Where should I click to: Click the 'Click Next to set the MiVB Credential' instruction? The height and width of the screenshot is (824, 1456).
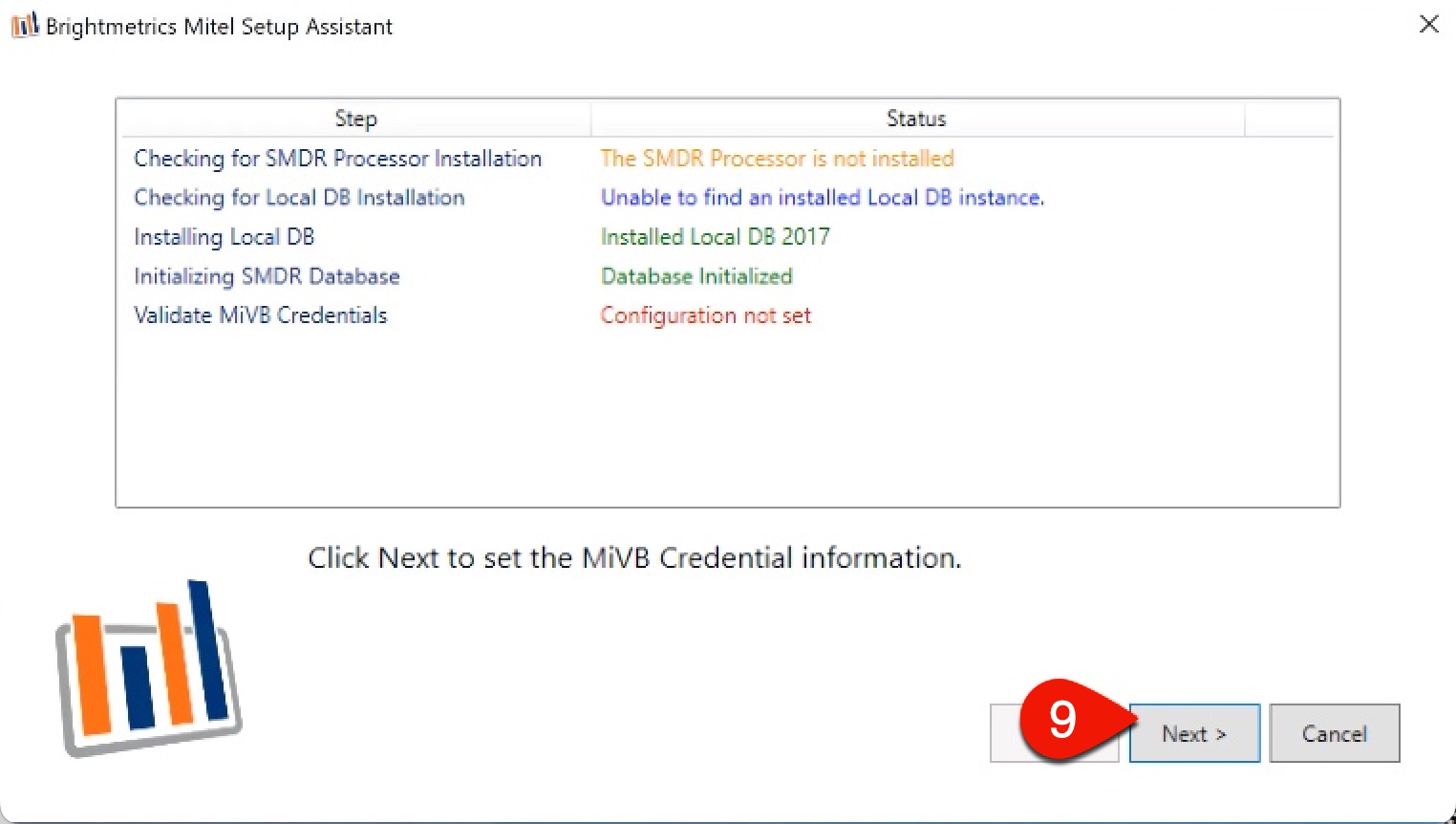tap(634, 557)
